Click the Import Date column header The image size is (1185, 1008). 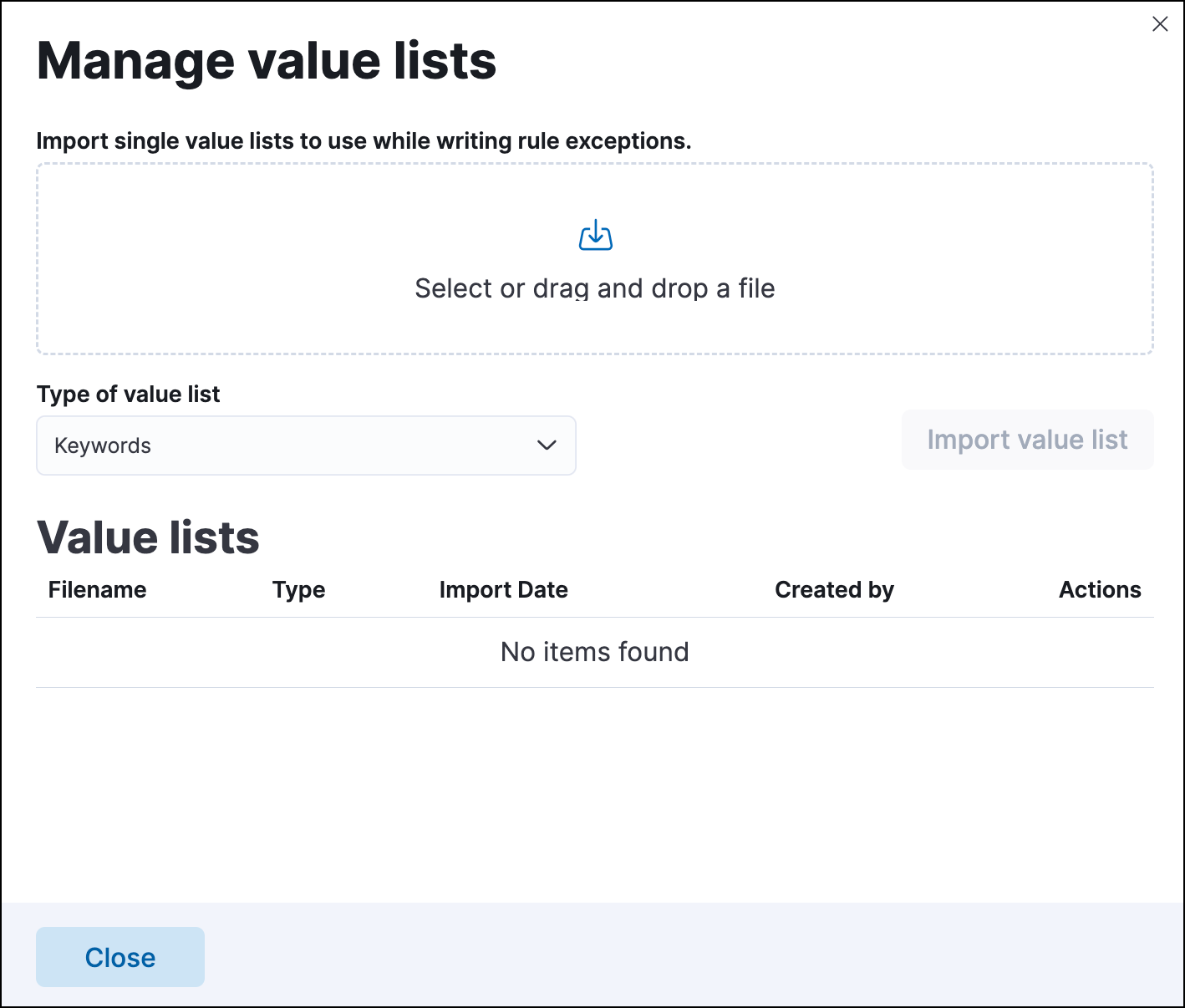(x=503, y=589)
